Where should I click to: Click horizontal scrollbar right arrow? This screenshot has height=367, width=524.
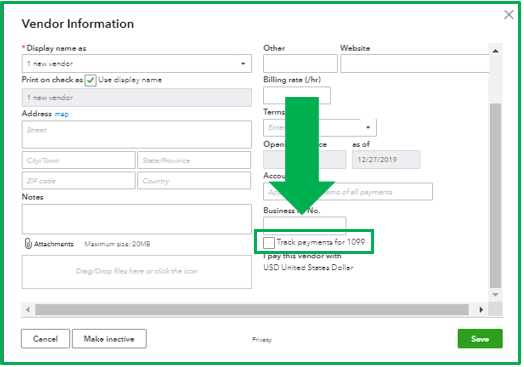[481, 310]
